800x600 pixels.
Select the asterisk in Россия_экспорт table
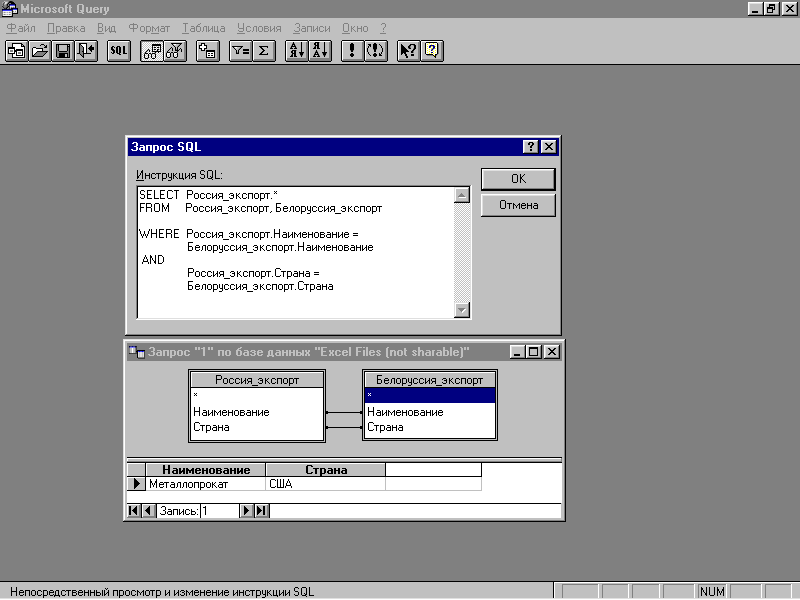click(x=257, y=395)
